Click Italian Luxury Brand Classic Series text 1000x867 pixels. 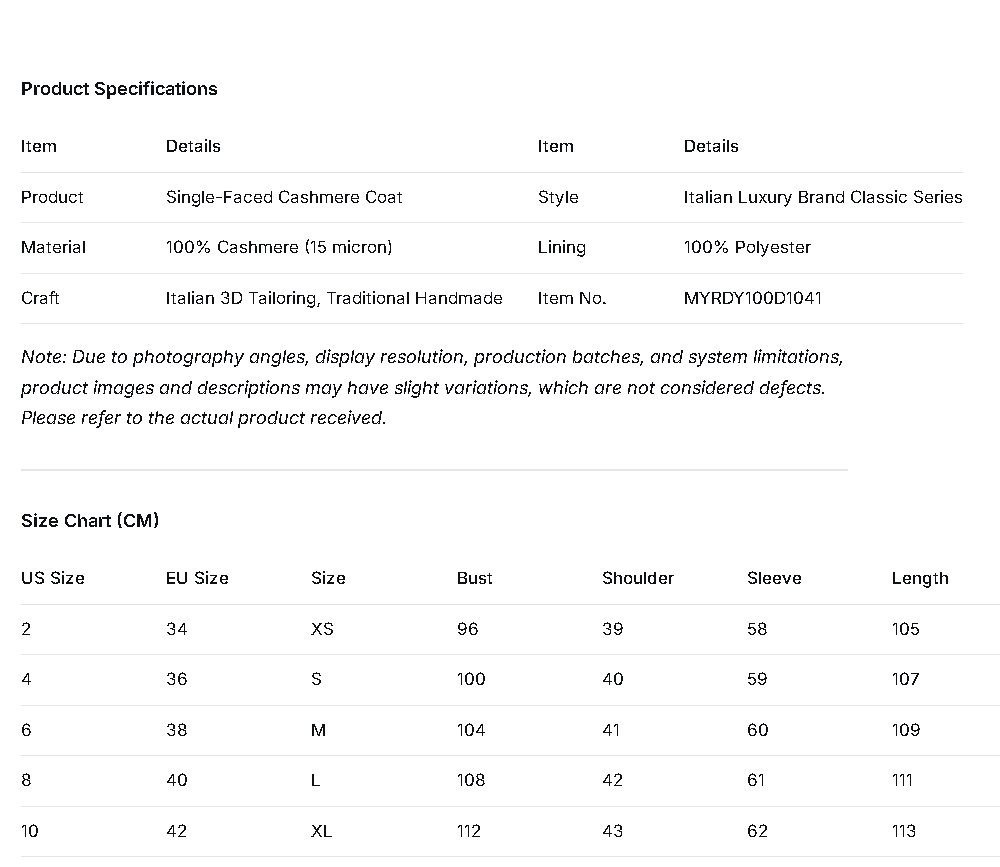tap(822, 197)
